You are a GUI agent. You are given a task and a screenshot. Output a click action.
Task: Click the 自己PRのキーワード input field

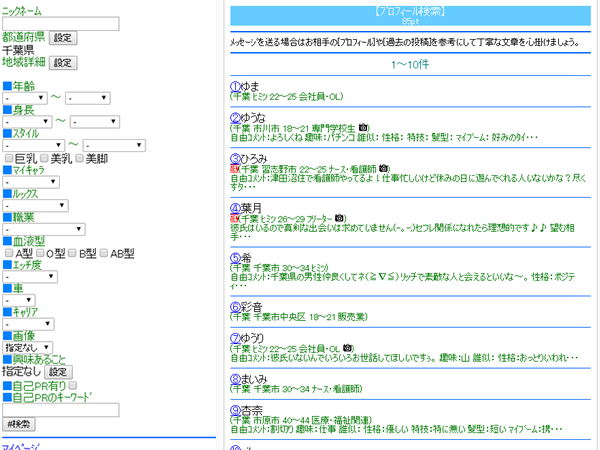pyautogui.click(x=60, y=409)
